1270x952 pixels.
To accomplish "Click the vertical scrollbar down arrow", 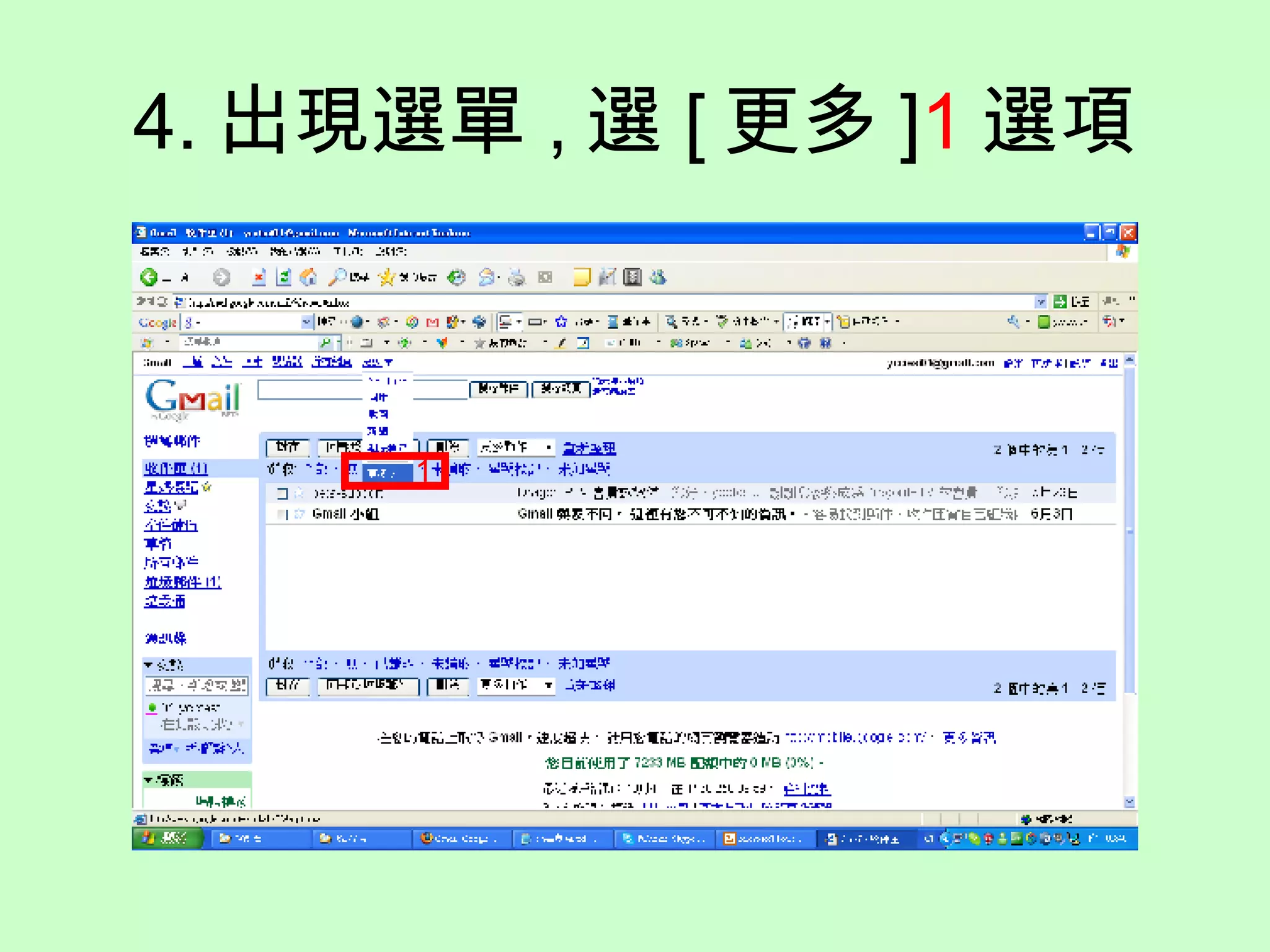I will click(x=1130, y=802).
